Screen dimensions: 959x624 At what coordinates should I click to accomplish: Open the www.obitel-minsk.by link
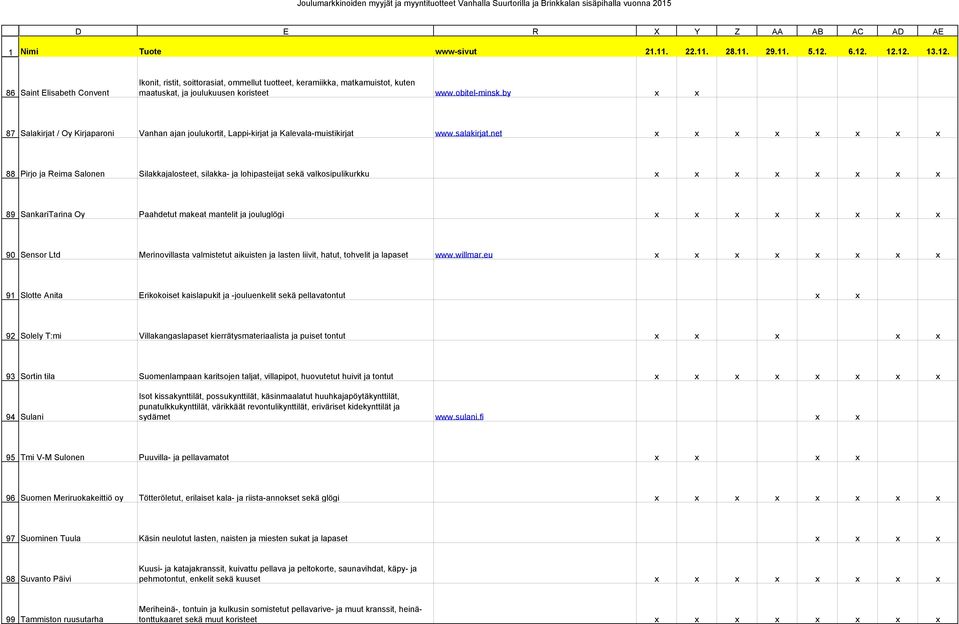473,92
